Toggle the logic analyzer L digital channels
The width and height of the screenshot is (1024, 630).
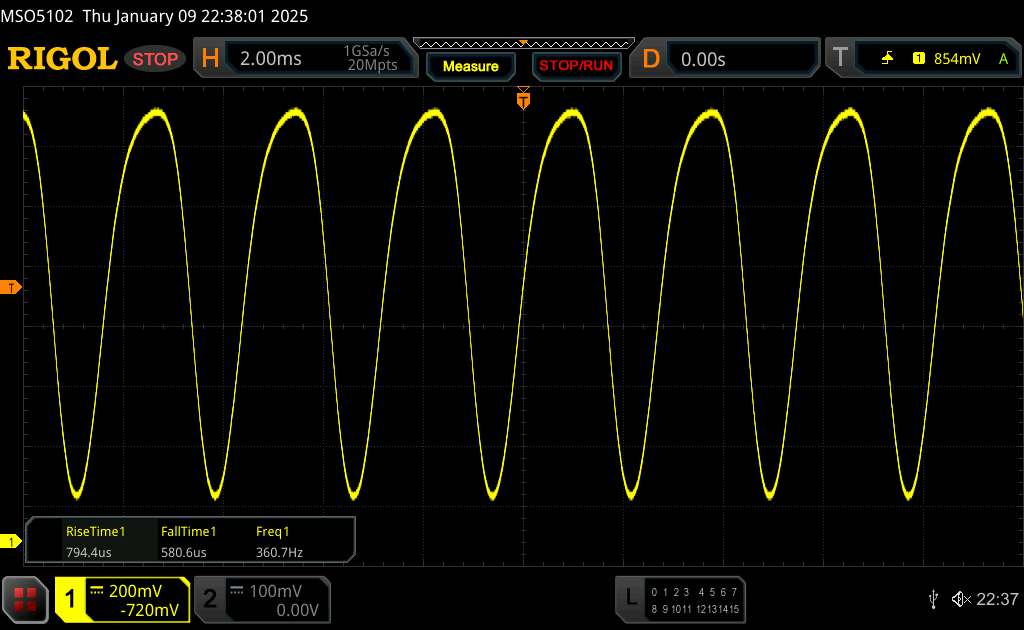click(679, 598)
